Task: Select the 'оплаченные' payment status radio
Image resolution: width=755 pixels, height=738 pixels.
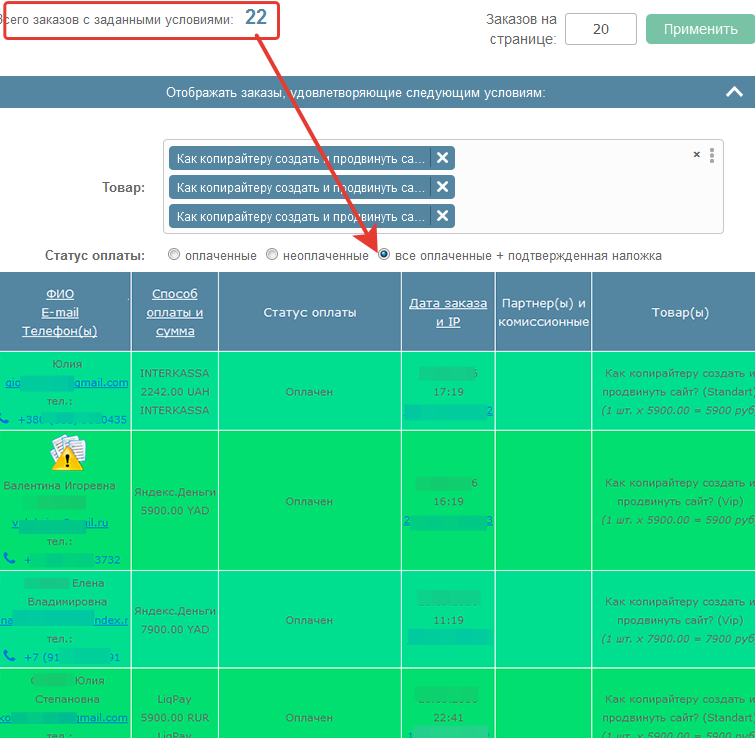Action: point(174,255)
